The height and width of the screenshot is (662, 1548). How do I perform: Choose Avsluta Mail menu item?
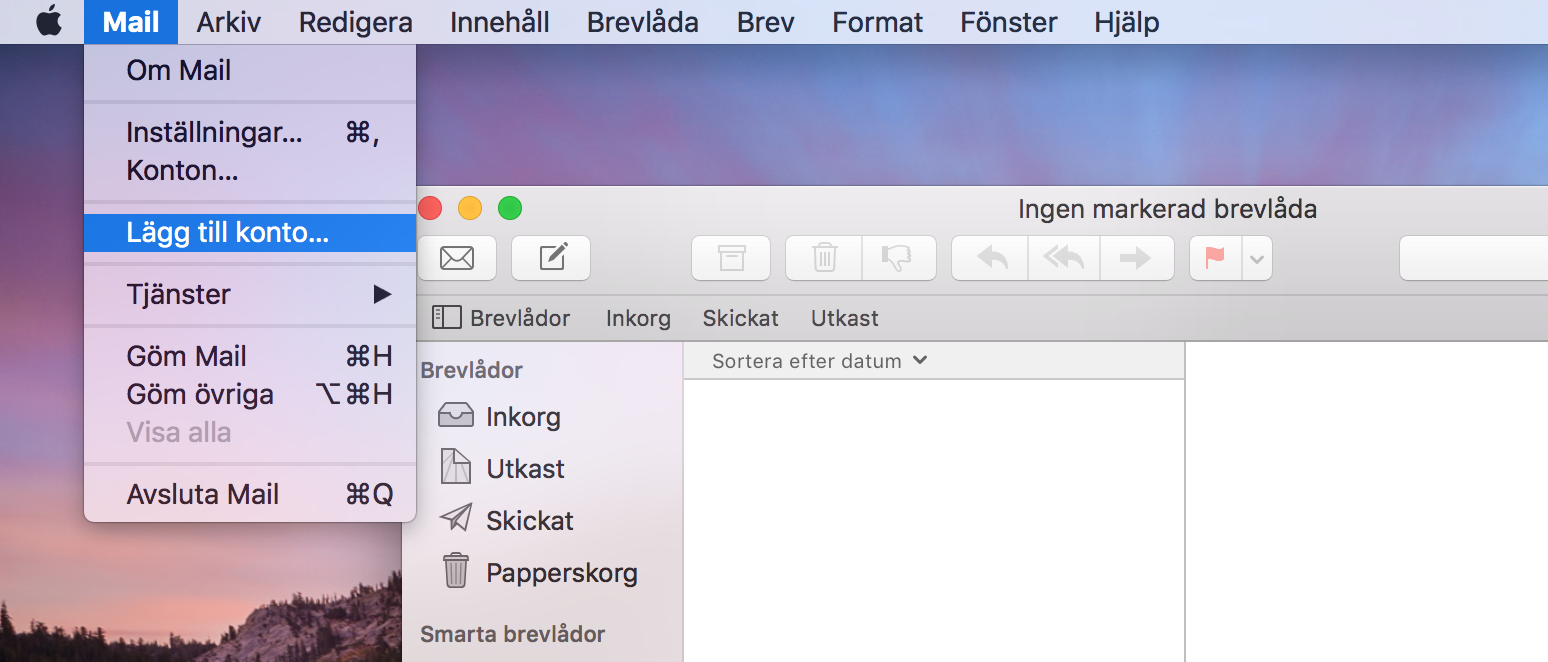tap(250, 494)
